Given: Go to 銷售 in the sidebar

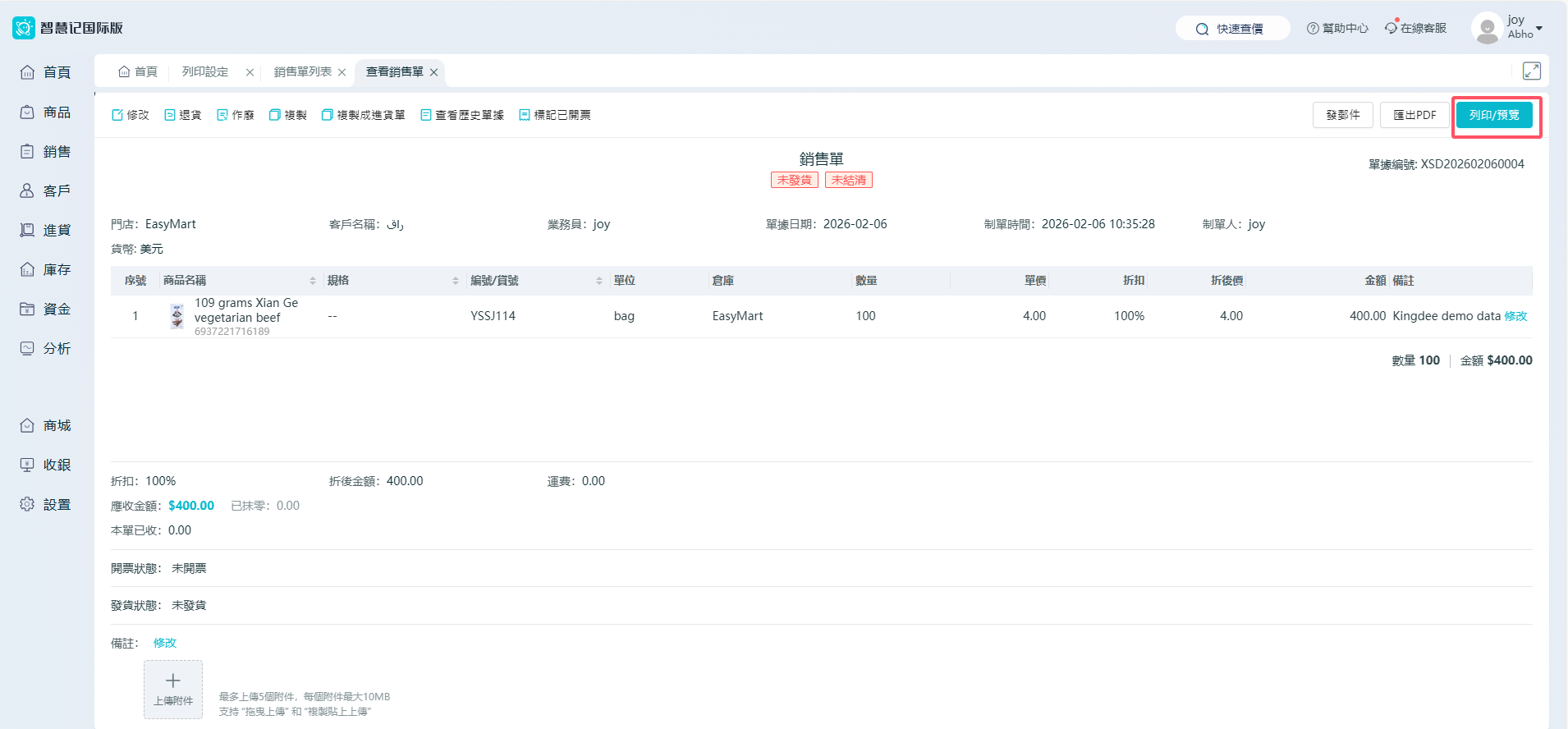Looking at the screenshot, I should 46,152.
